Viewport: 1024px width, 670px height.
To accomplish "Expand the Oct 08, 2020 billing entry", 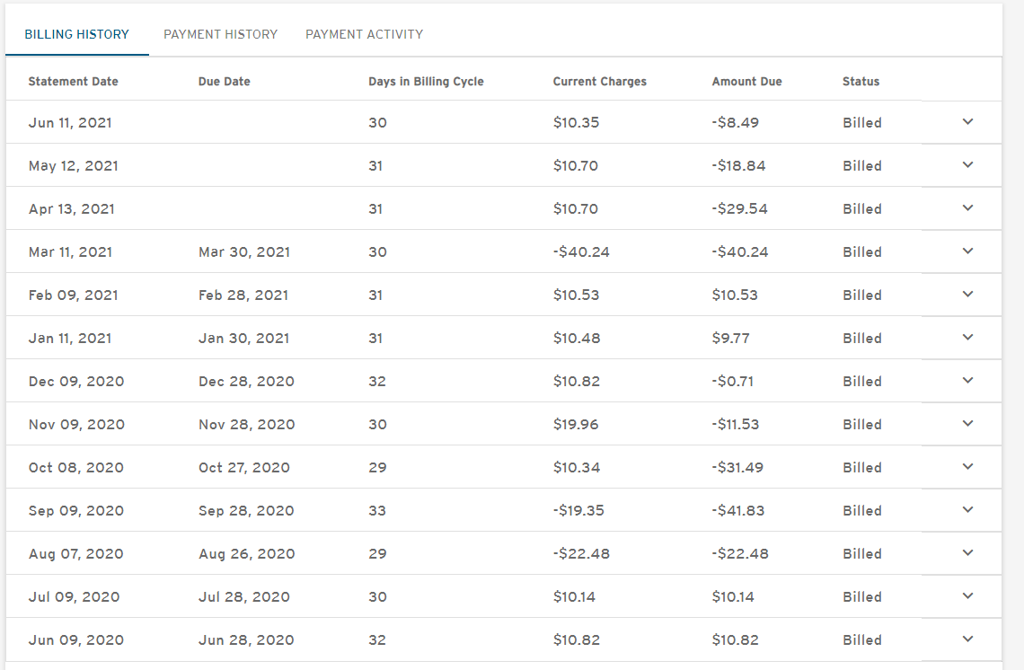I will pyautogui.click(x=968, y=466).
